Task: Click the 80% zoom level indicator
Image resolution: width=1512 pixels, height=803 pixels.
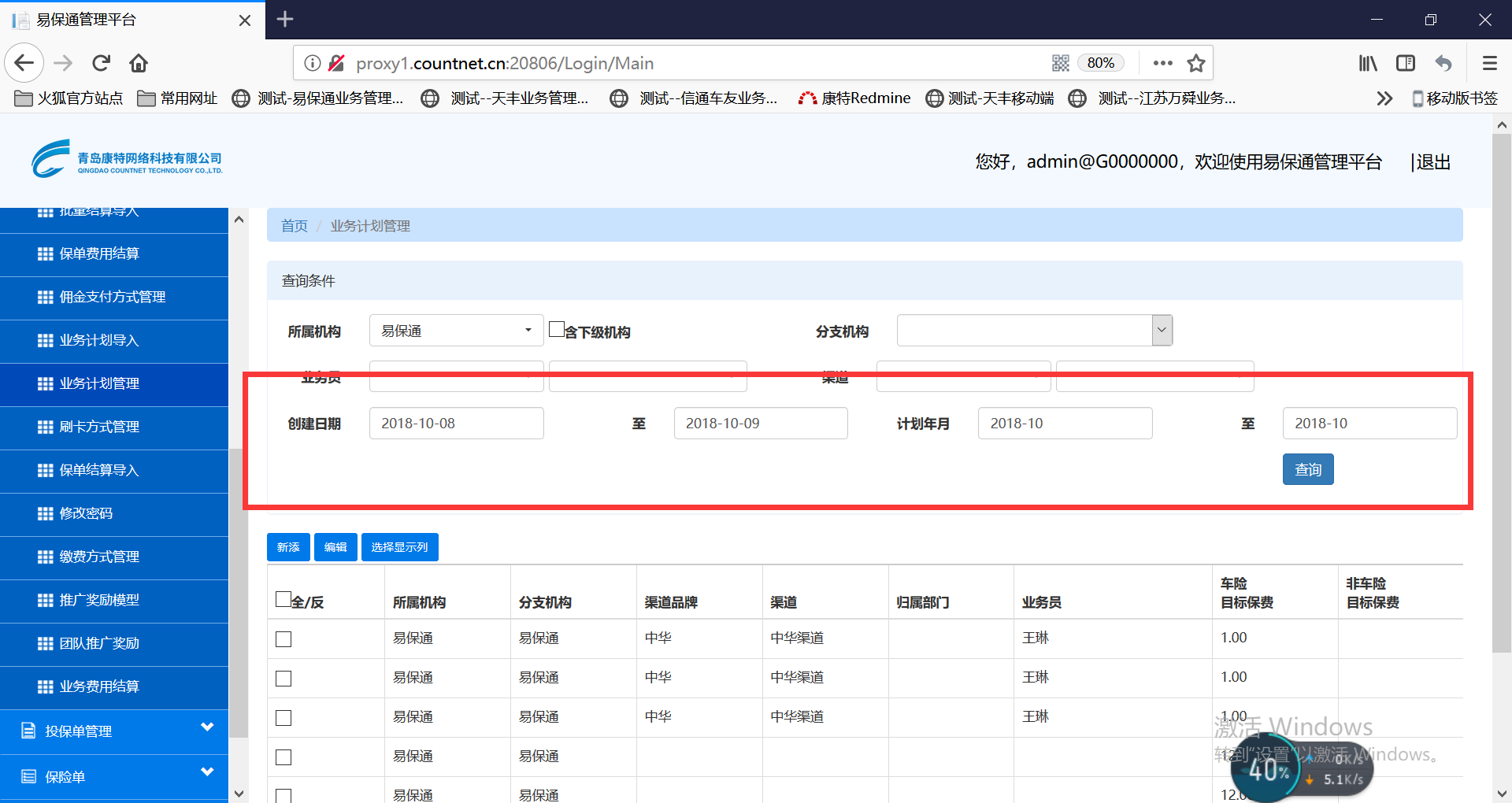Action: (x=1100, y=63)
